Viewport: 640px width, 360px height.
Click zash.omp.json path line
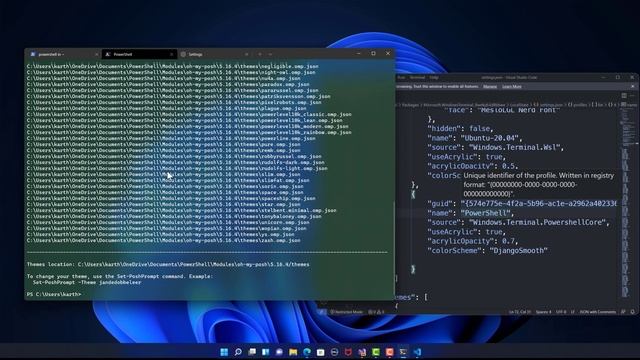(164, 240)
